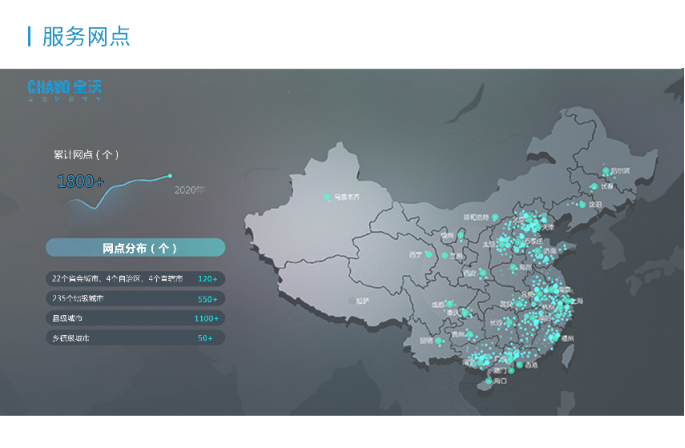Click the 县级城市 1100+ row
The height and width of the screenshot is (448, 685).
135,318
